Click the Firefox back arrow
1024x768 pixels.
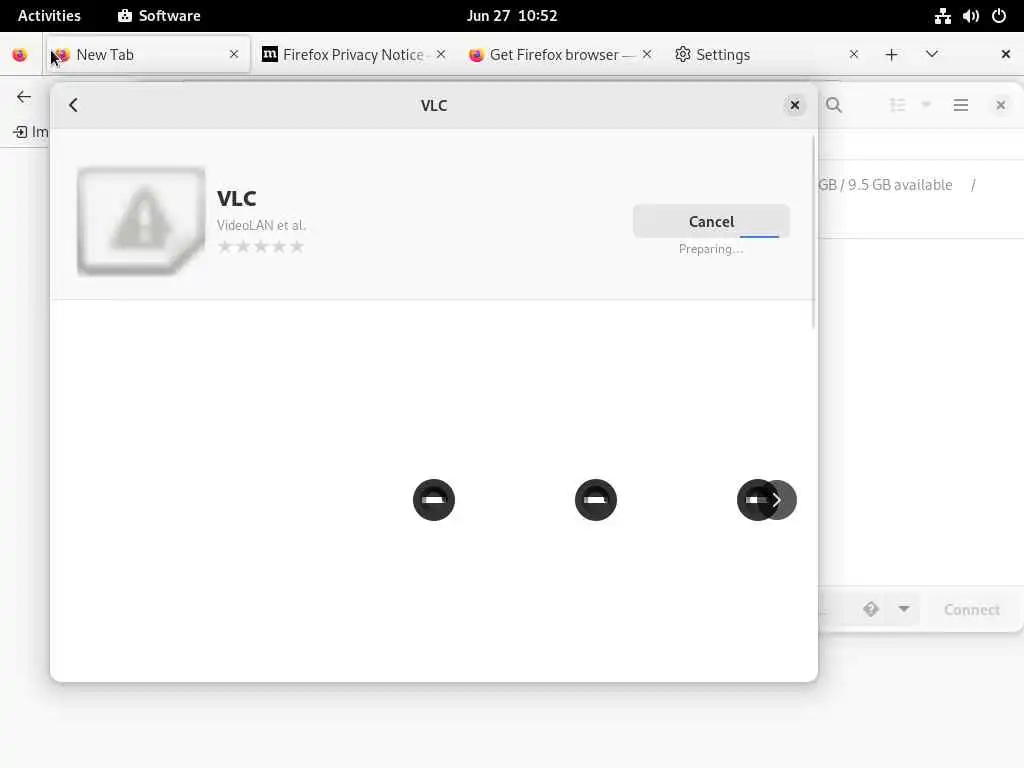coord(24,97)
